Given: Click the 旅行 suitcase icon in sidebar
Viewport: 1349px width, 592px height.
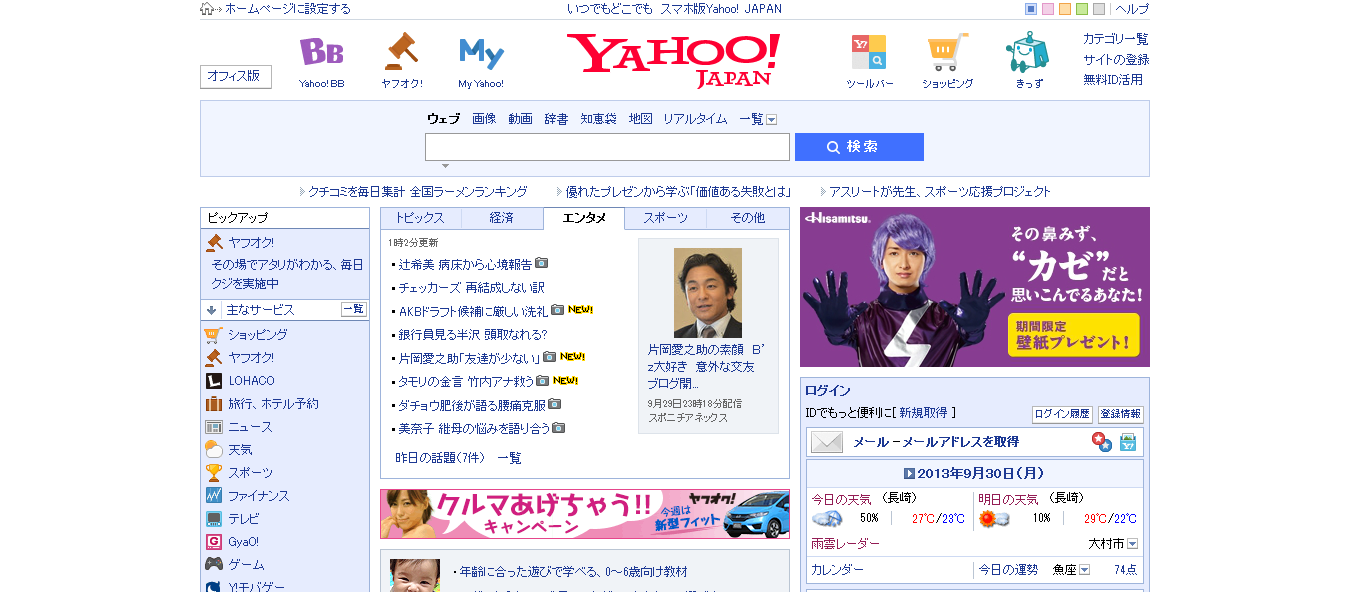Looking at the screenshot, I should 213,404.
